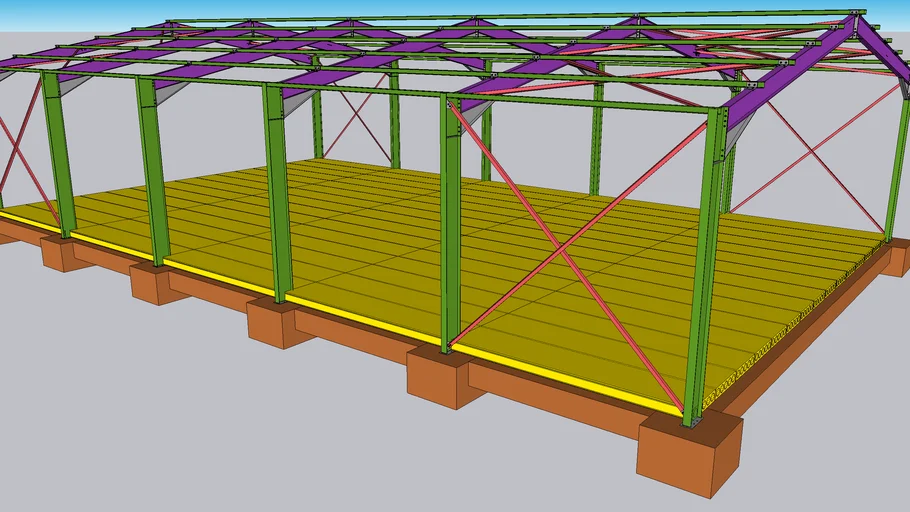910x512 pixels.
Task: Select the right side edge of the yellow floor
Action: [800, 320]
